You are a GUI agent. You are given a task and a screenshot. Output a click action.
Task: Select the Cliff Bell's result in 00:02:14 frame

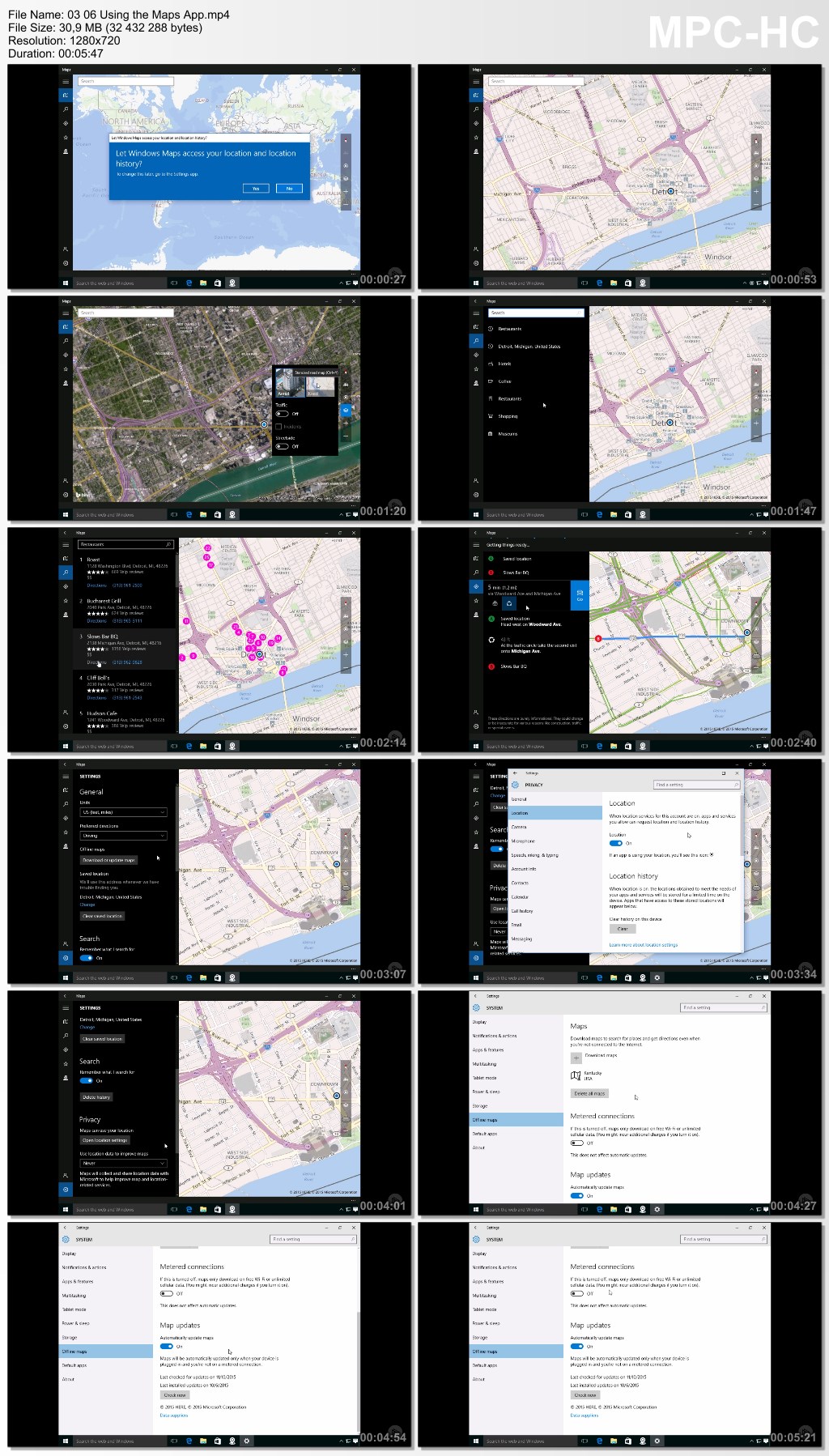point(125,688)
